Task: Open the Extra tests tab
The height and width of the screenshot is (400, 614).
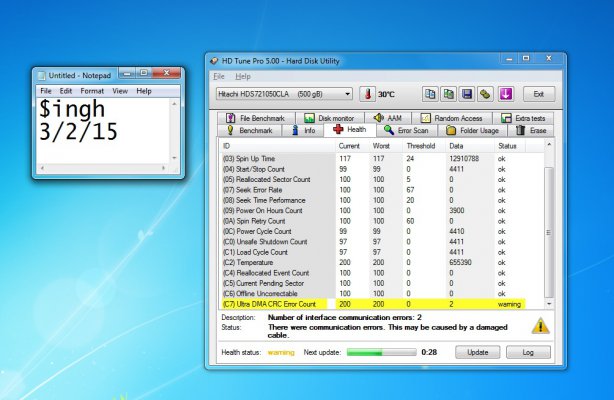Action: (524, 118)
